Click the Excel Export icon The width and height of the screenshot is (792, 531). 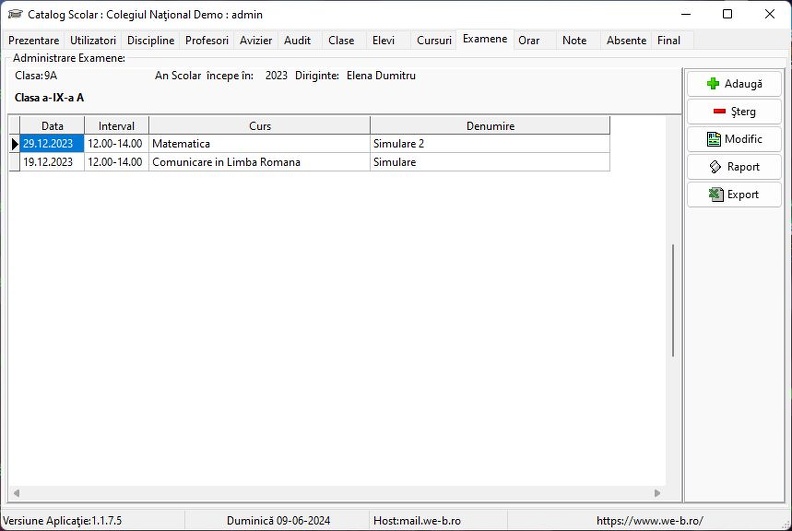[716, 195]
